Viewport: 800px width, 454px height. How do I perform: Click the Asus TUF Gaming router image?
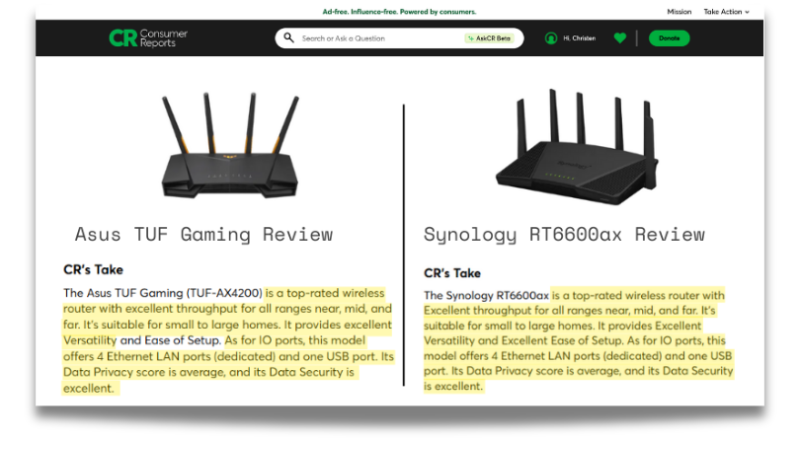click(230, 145)
